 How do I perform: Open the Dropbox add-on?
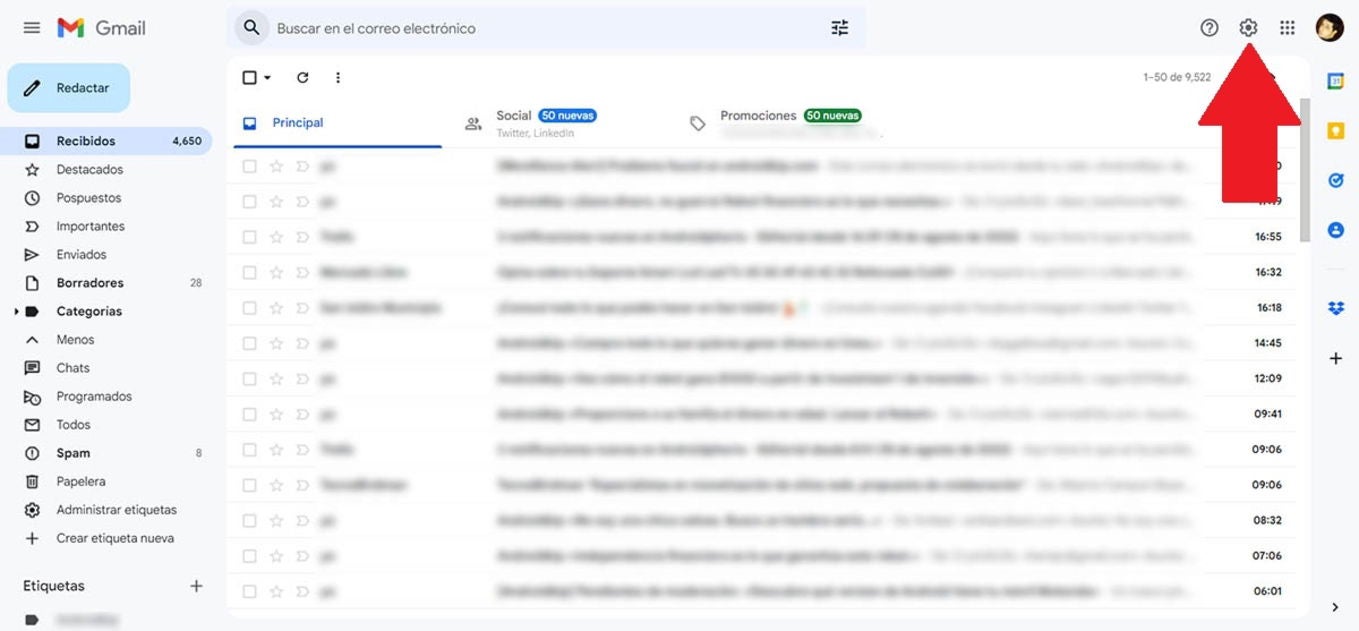pyautogui.click(x=1336, y=309)
